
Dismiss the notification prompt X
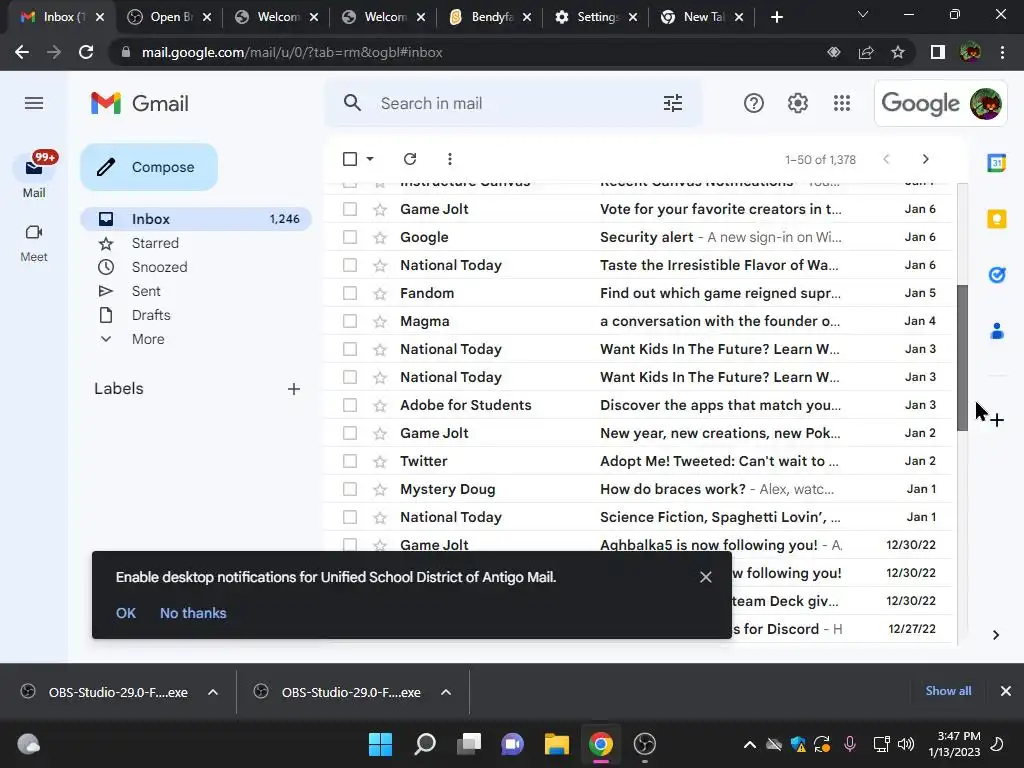pos(705,577)
